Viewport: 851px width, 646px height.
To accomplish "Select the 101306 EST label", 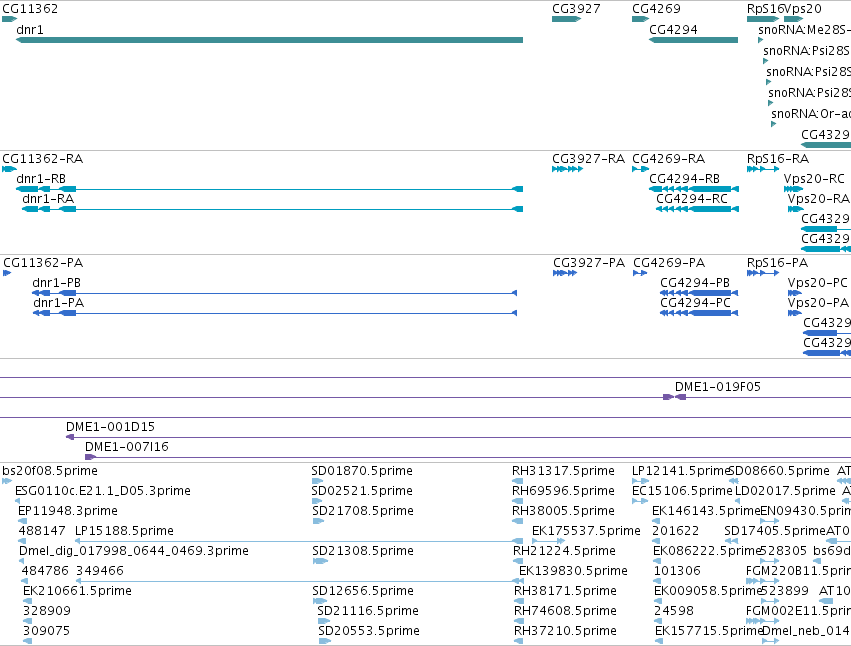I will pos(677,571).
